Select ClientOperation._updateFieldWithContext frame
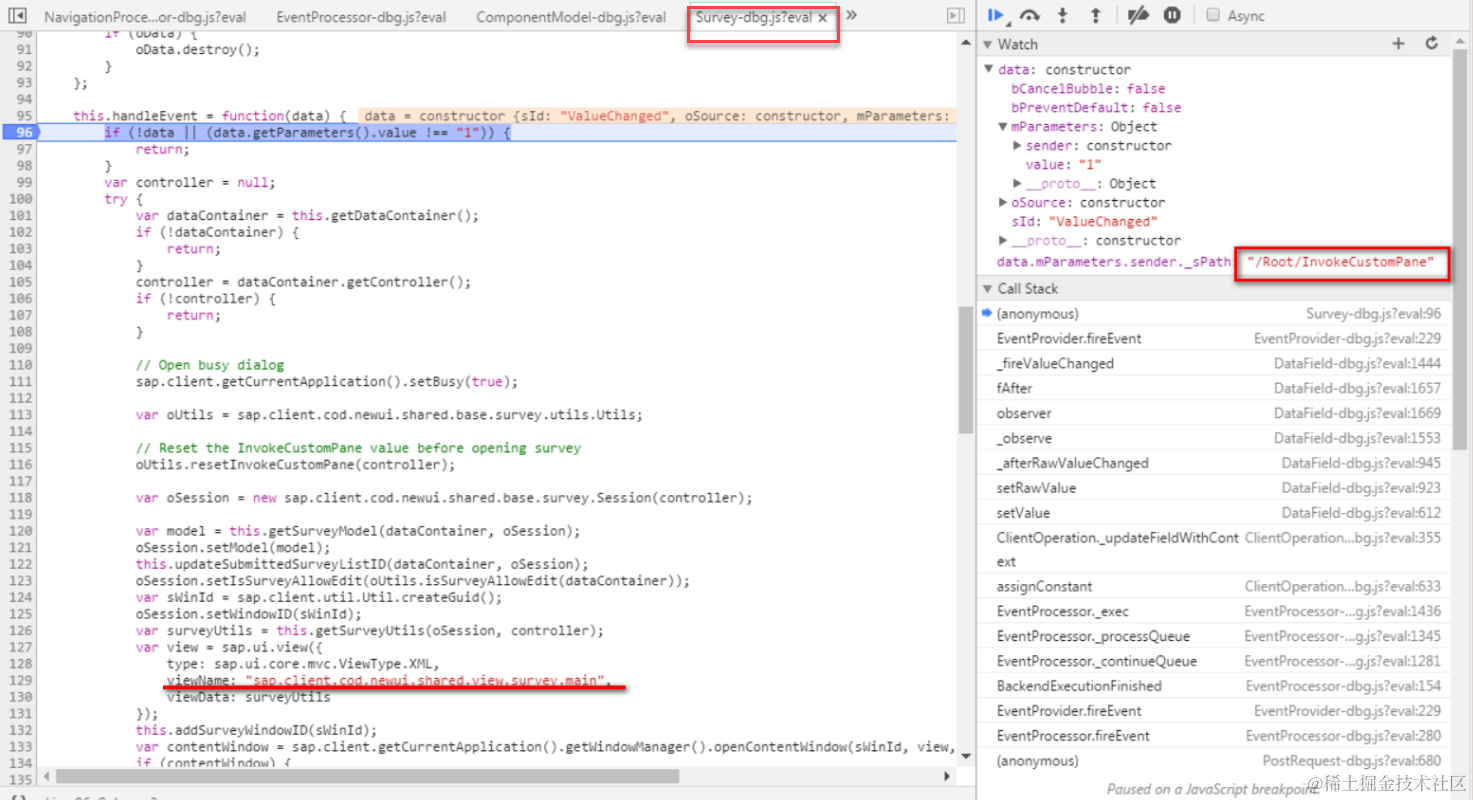Image resolution: width=1473 pixels, height=800 pixels. [x=1218, y=549]
